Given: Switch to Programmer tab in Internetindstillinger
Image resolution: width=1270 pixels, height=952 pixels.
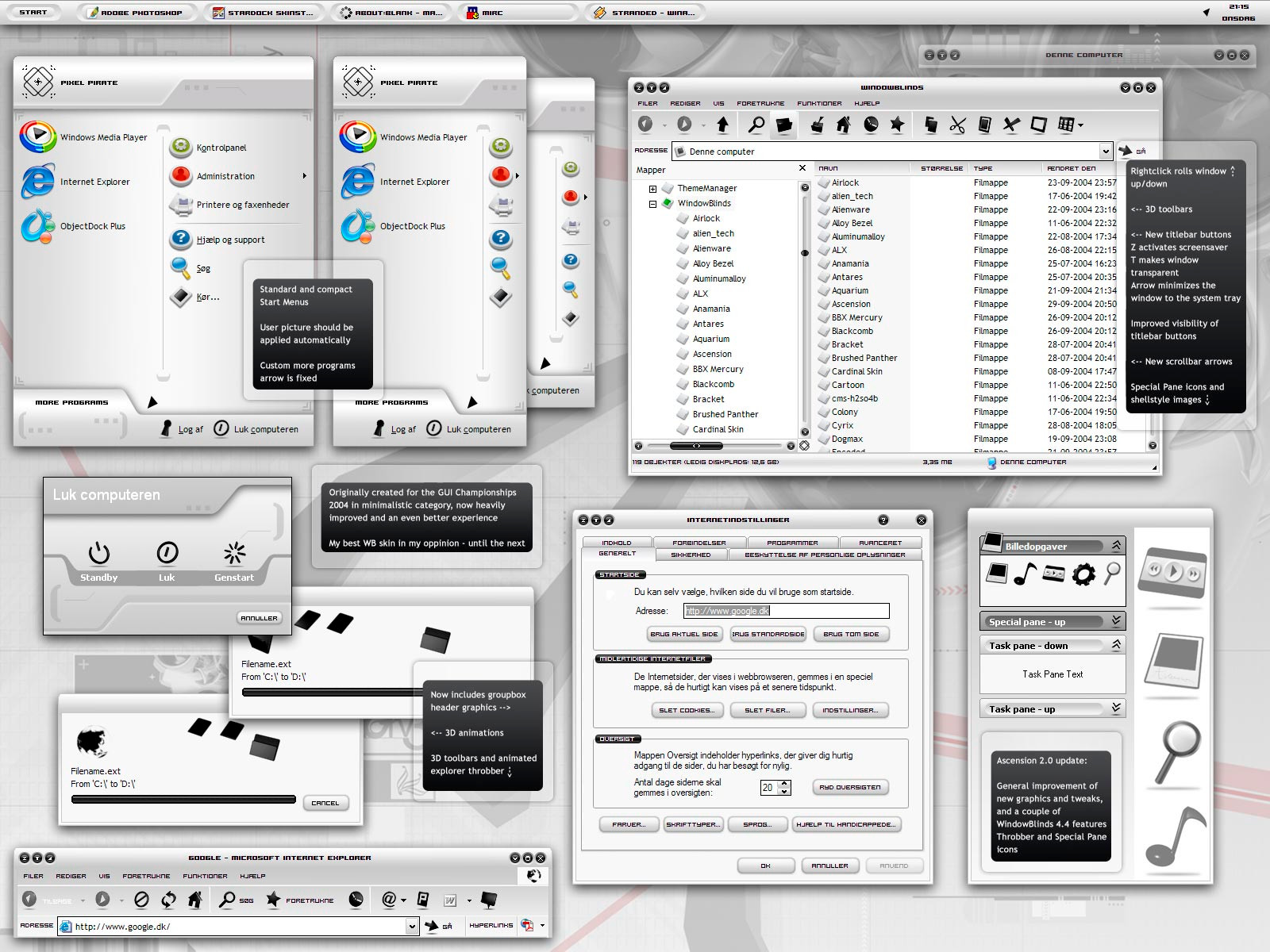Looking at the screenshot, I should tap(792, 543).
